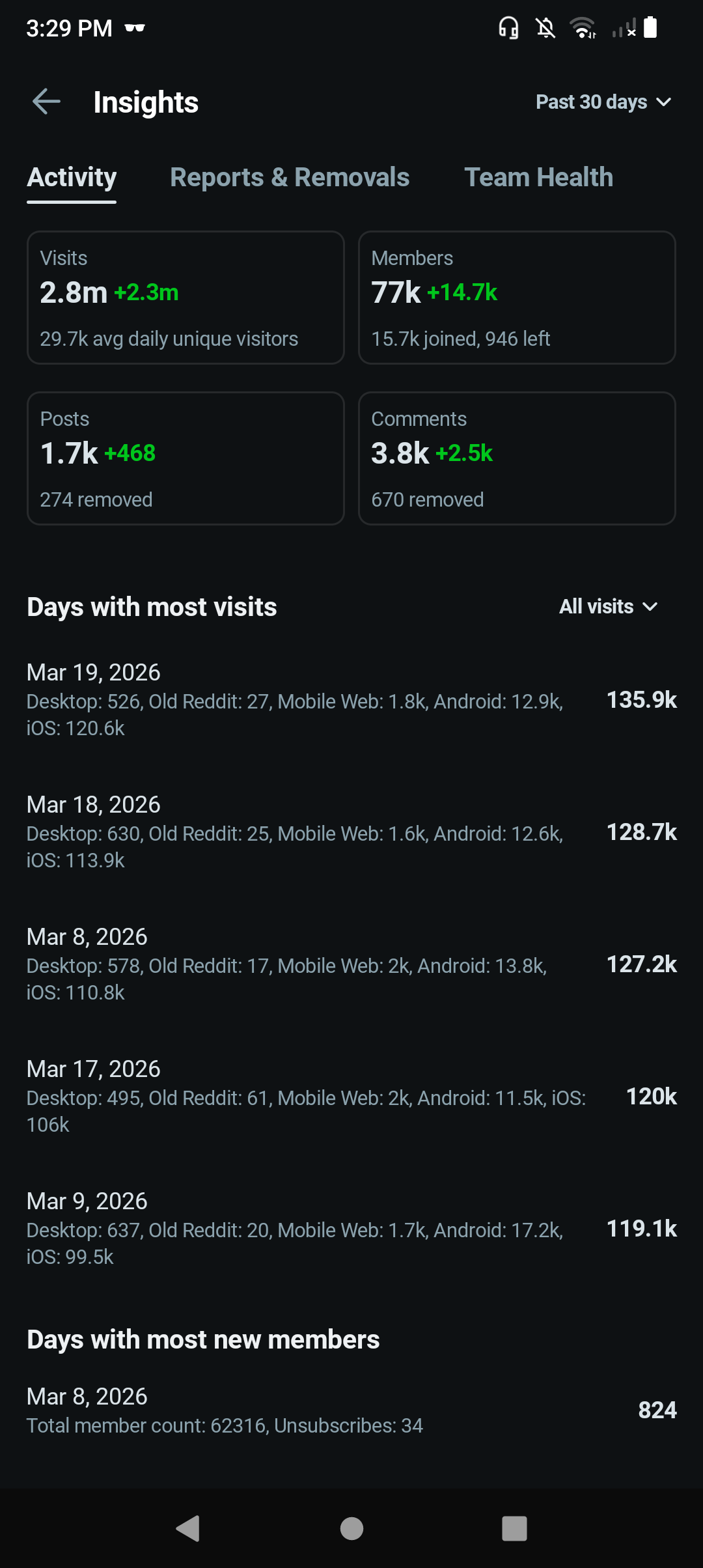This screenshot has width=703, height=1568.
Task: Tap the Comments stats card
Action: click(x=517, y=458)
